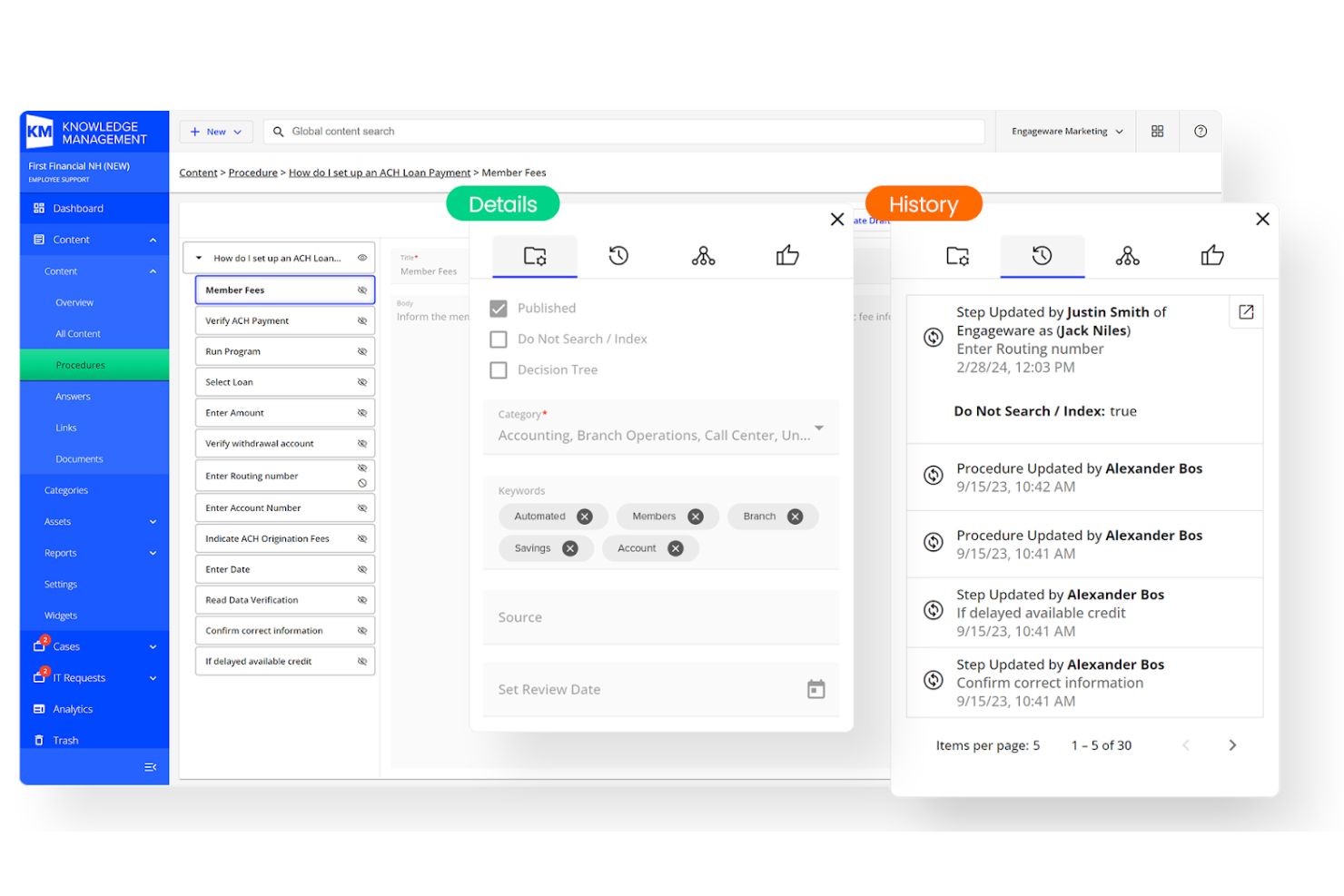Collapse the sidebar with the bottom arrow icon

[151, 767]
